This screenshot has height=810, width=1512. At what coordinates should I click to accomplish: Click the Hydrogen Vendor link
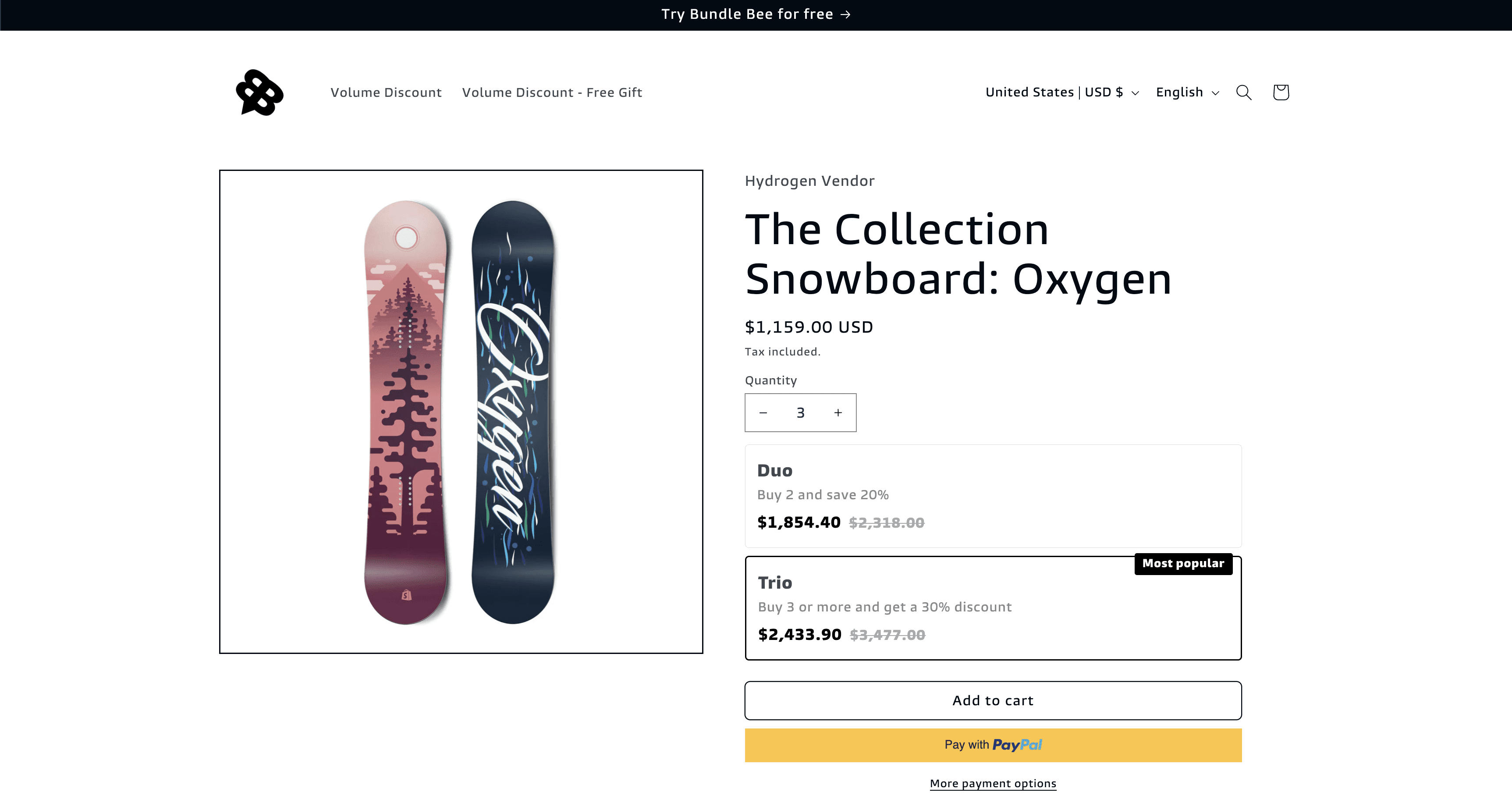pyautogui.click(x=809, y=181)
